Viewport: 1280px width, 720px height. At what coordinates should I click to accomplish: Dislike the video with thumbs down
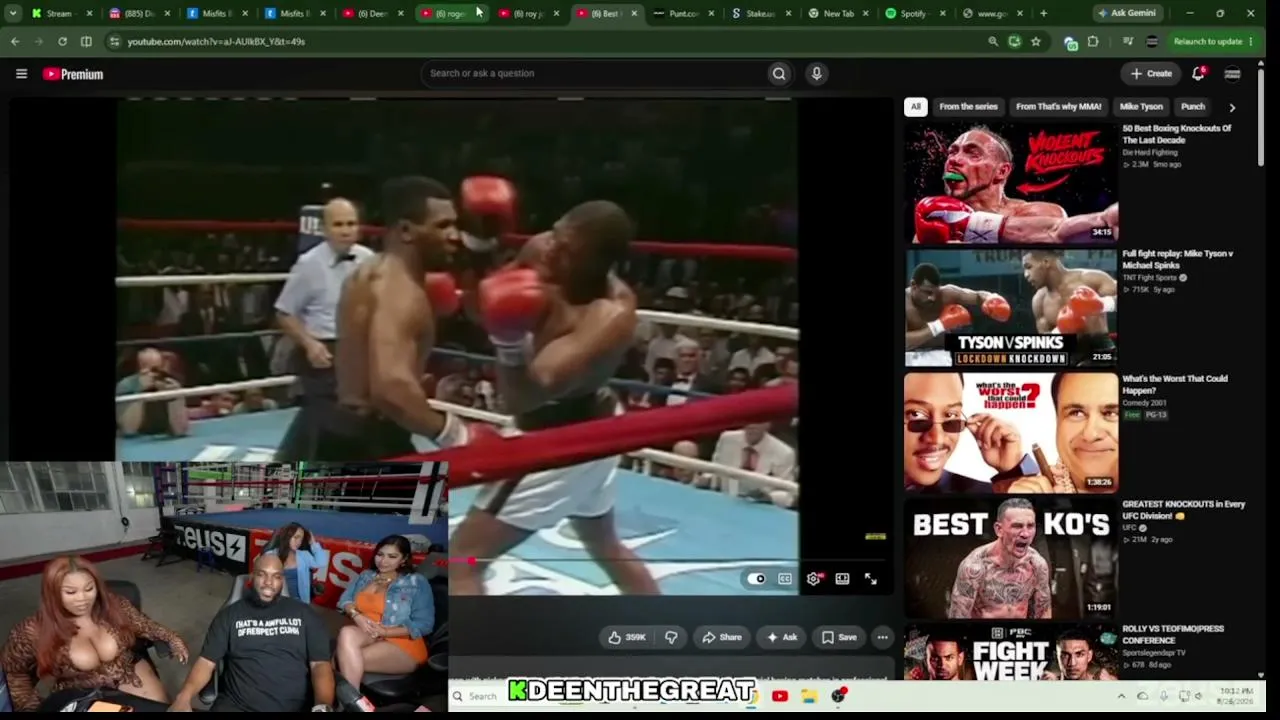pos(671,637)
